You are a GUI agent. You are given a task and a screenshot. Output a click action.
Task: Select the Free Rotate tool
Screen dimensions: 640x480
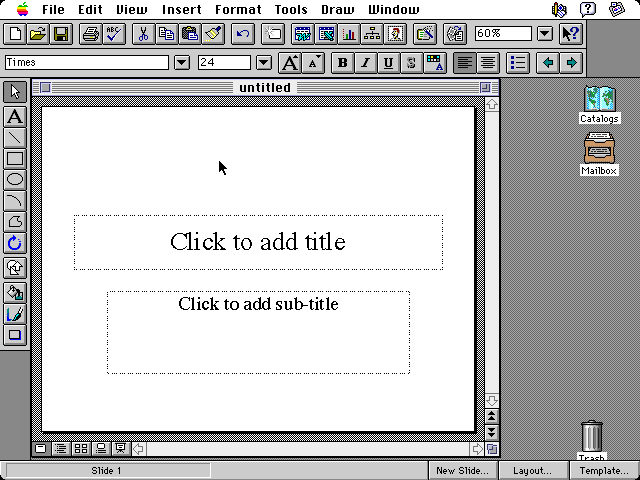point(15,243)
